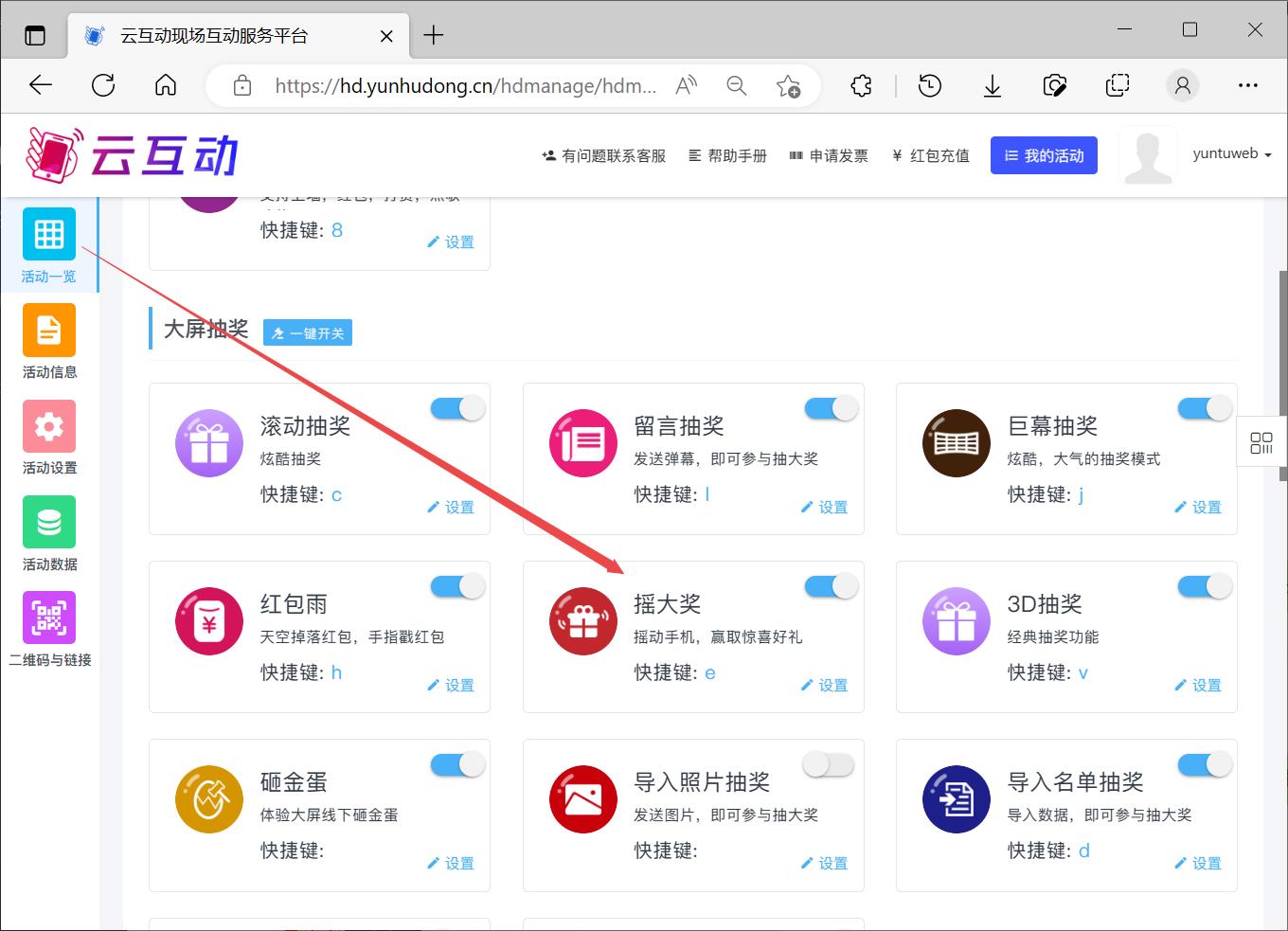Viewport: 1288px width, 931px height.
Task: Click the 3D抽奖 purple gift icon
Action: pos(957,621)
